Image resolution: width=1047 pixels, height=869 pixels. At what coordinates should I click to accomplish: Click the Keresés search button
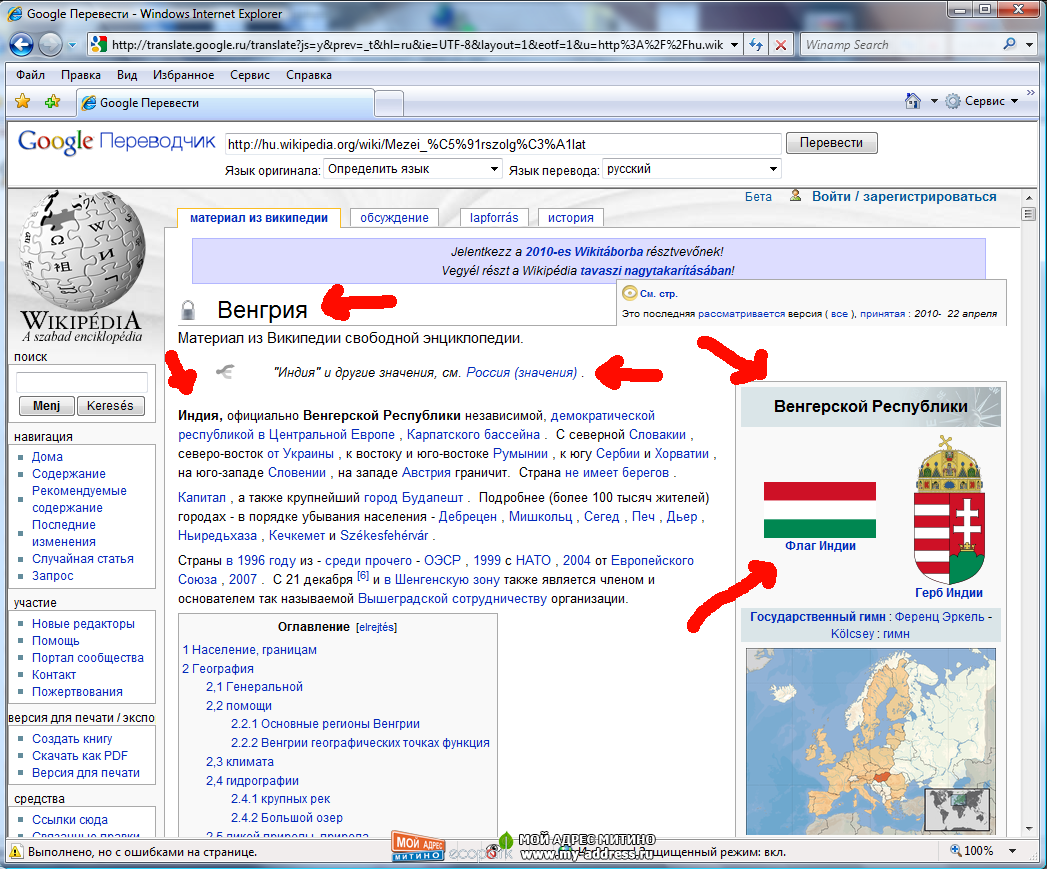(x=110, y=405)
